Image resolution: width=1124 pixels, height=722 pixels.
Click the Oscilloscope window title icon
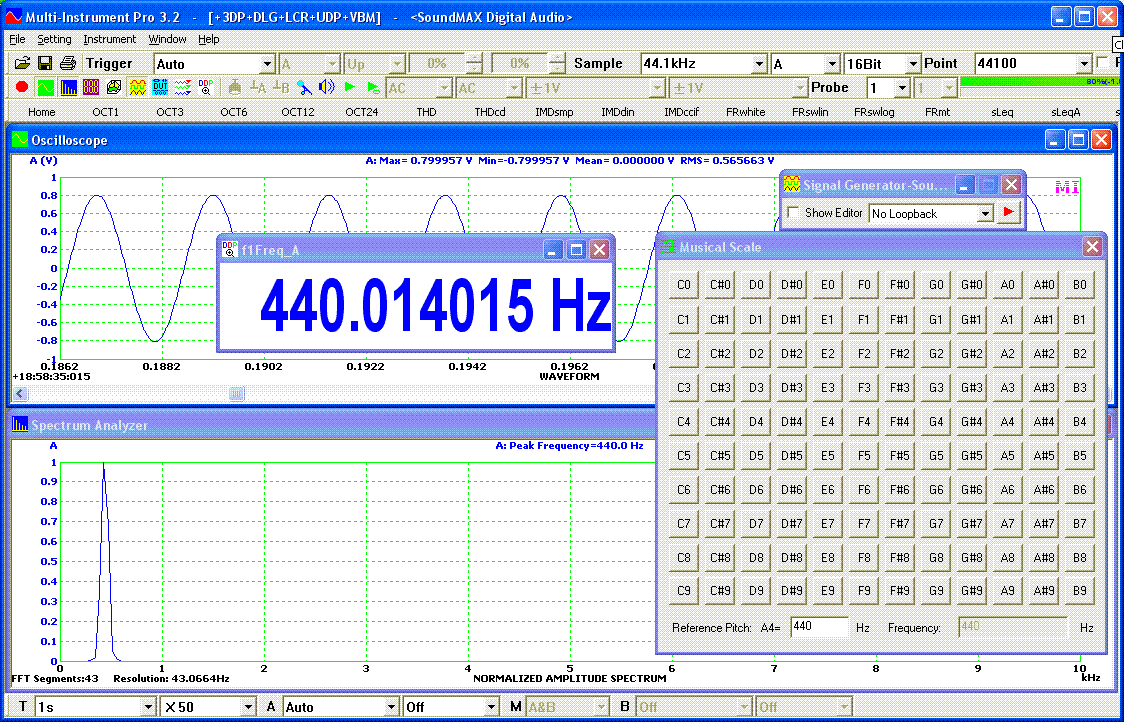[x=19, y=140]
